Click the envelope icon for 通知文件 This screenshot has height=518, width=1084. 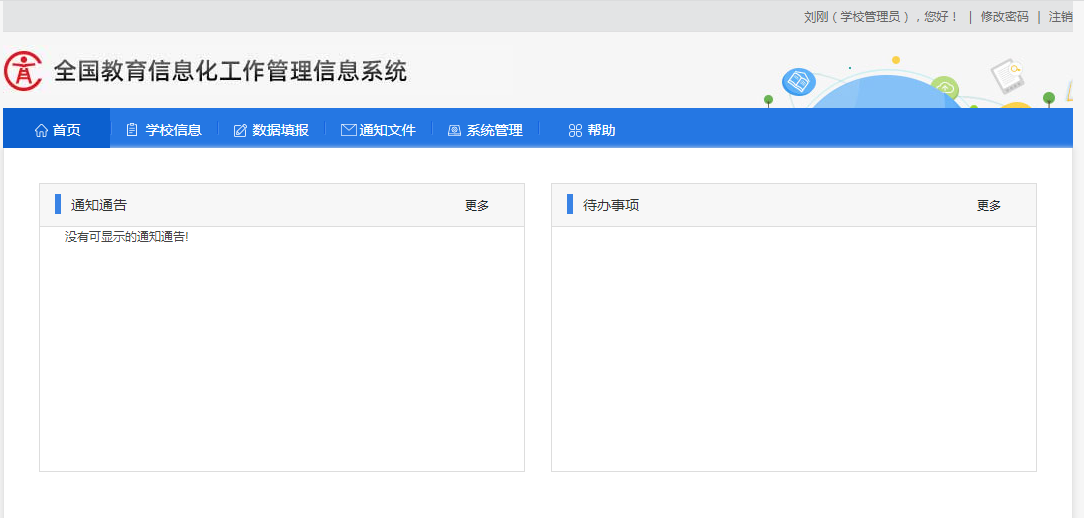pyautogui.click(x=348, y=129)
